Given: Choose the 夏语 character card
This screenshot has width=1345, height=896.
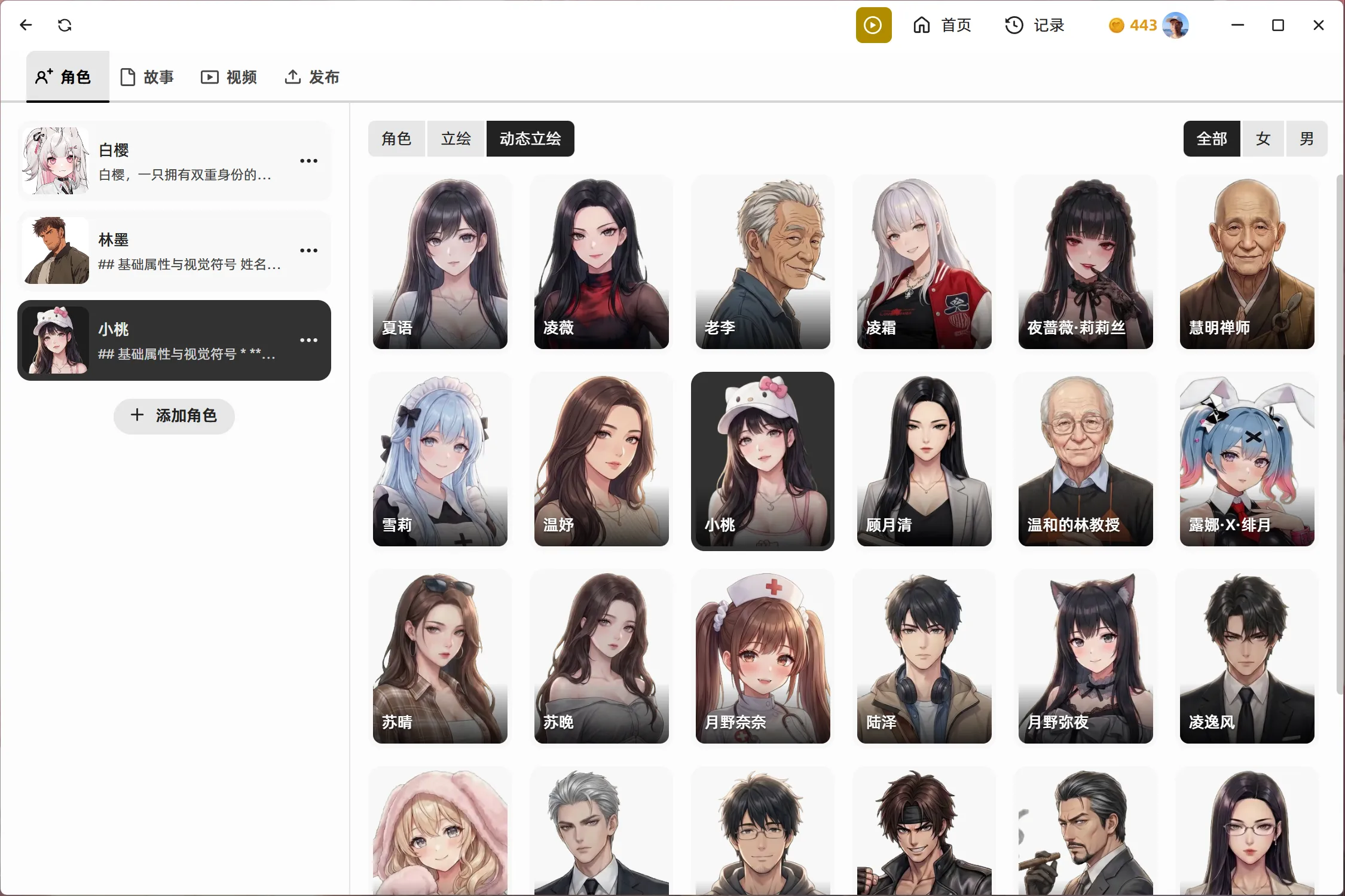Looking at the screenshot, I should (x=440, y=264).
